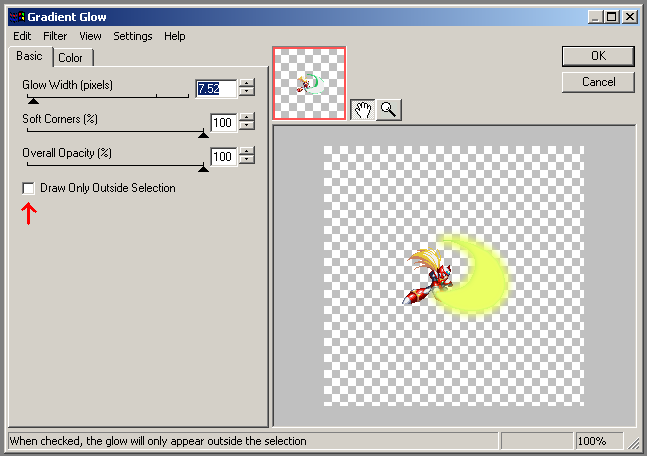Close the Gradient Glow dialog

pyautogui.click(x=630, y=17)
